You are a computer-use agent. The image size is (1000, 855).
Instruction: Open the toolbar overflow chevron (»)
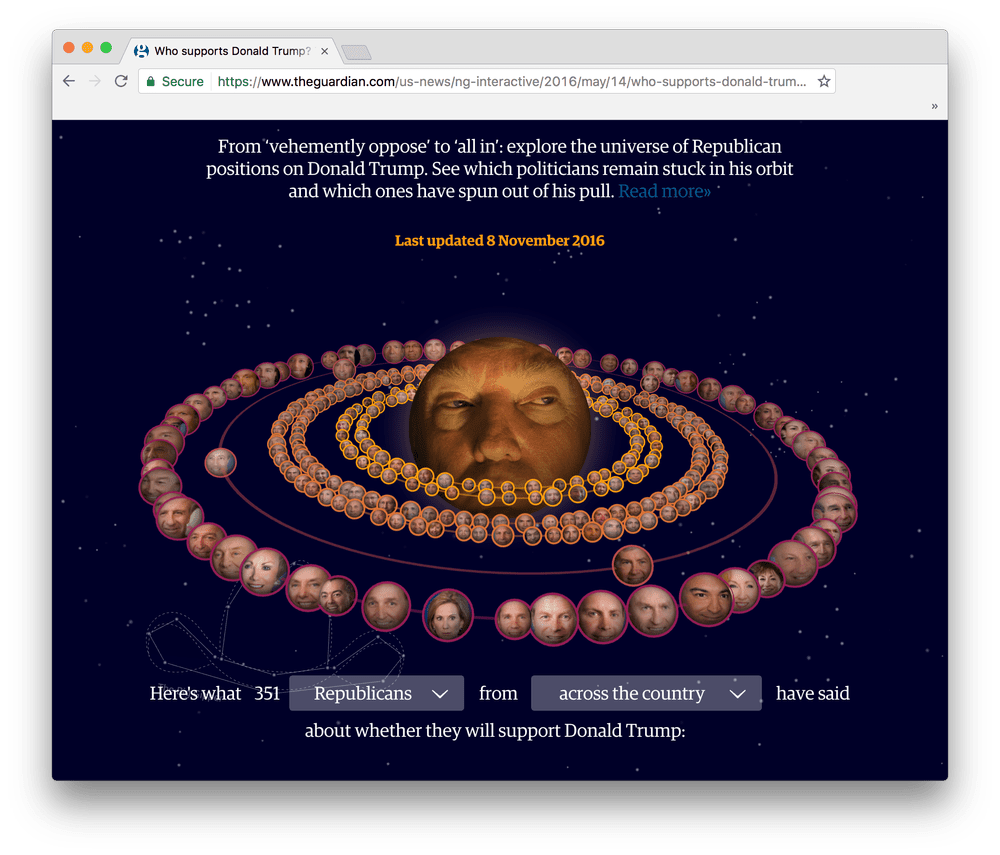click(934, 106)
